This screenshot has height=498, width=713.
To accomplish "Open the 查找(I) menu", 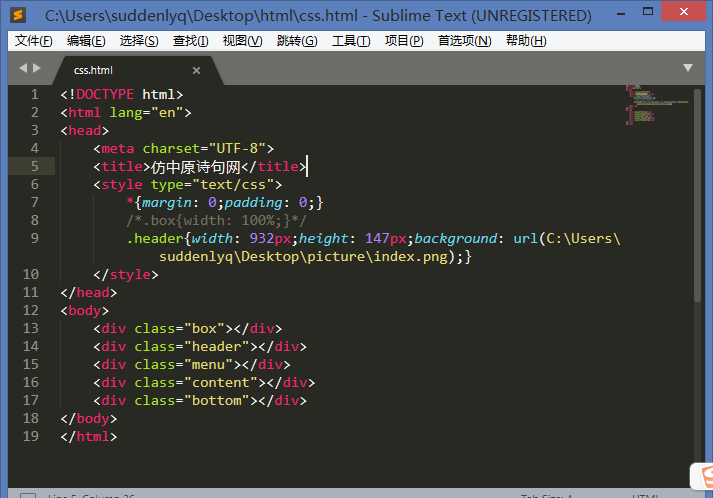I will pos(190,41).
